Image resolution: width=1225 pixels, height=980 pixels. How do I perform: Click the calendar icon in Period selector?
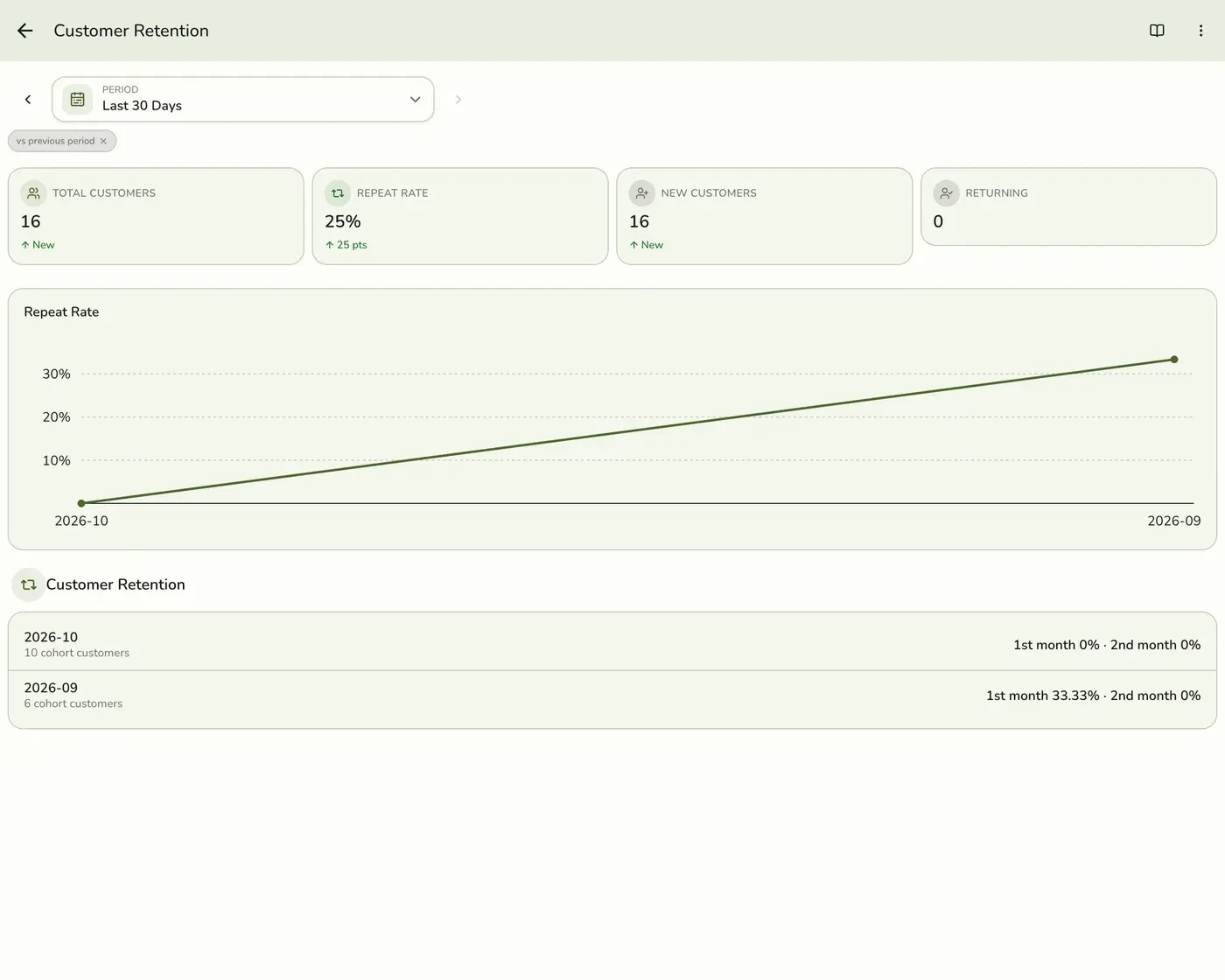point(77,100)
